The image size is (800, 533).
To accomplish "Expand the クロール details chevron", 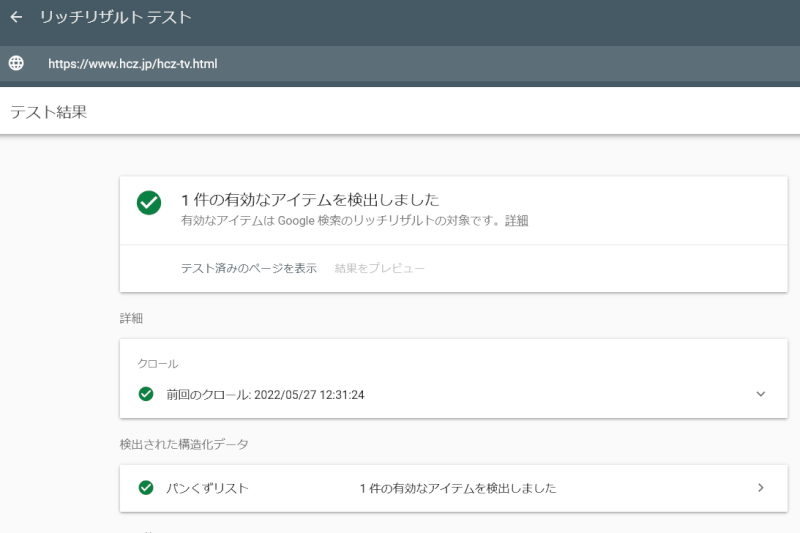I will tap(761, 394).
